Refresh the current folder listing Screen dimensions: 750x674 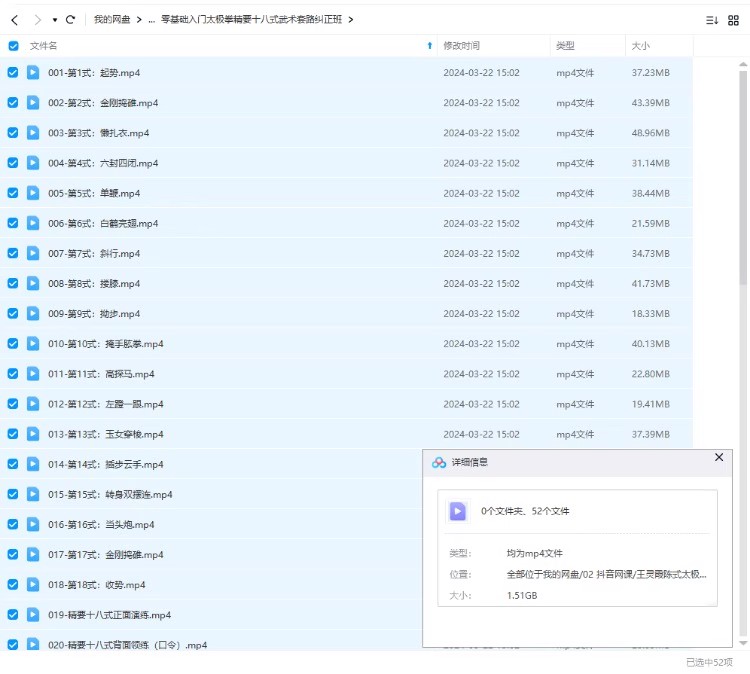pos(70,20)
